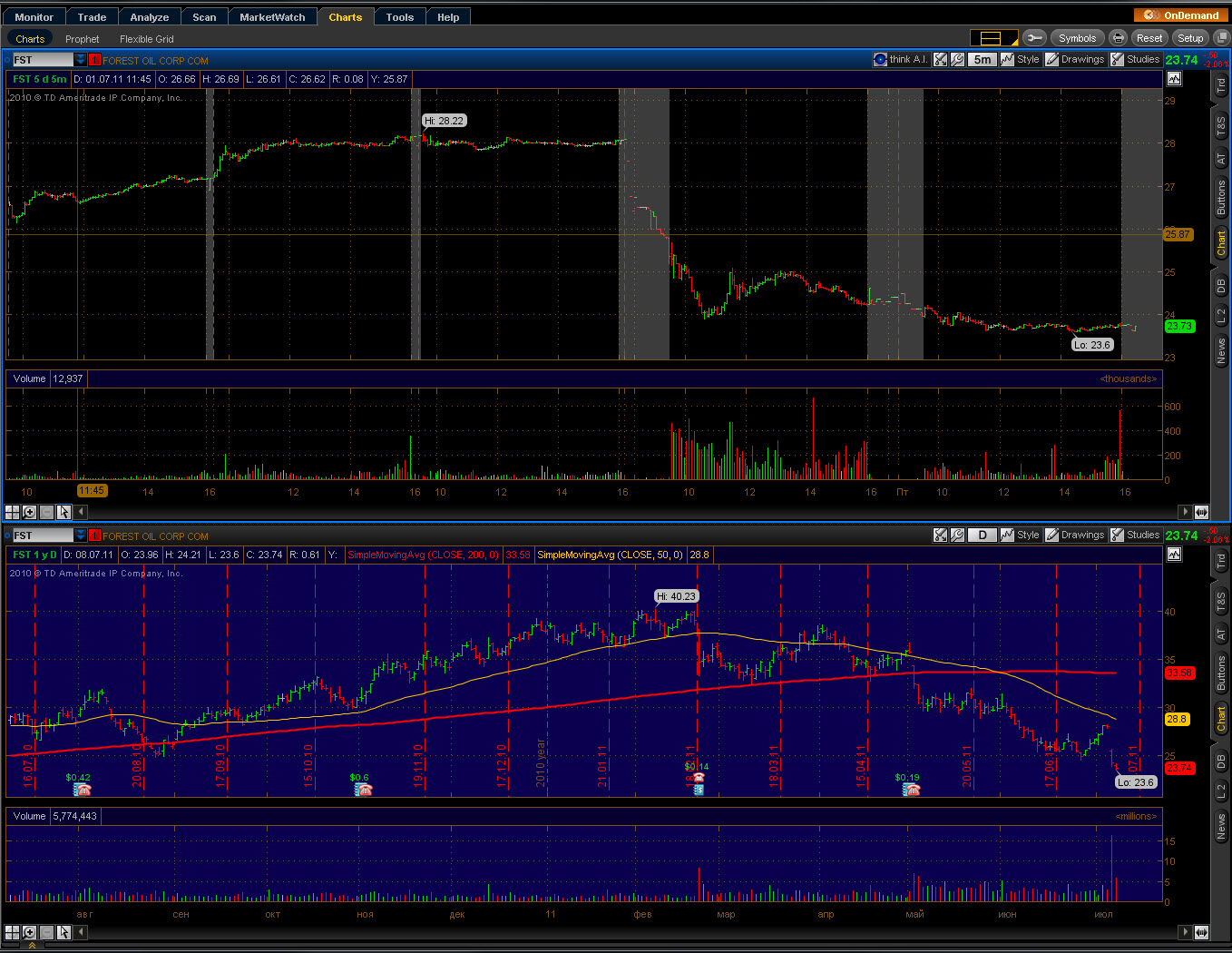The image size is (1232, 953).
Task: Click zoom in magnifier below bottom chart
Action: [30, 932]
